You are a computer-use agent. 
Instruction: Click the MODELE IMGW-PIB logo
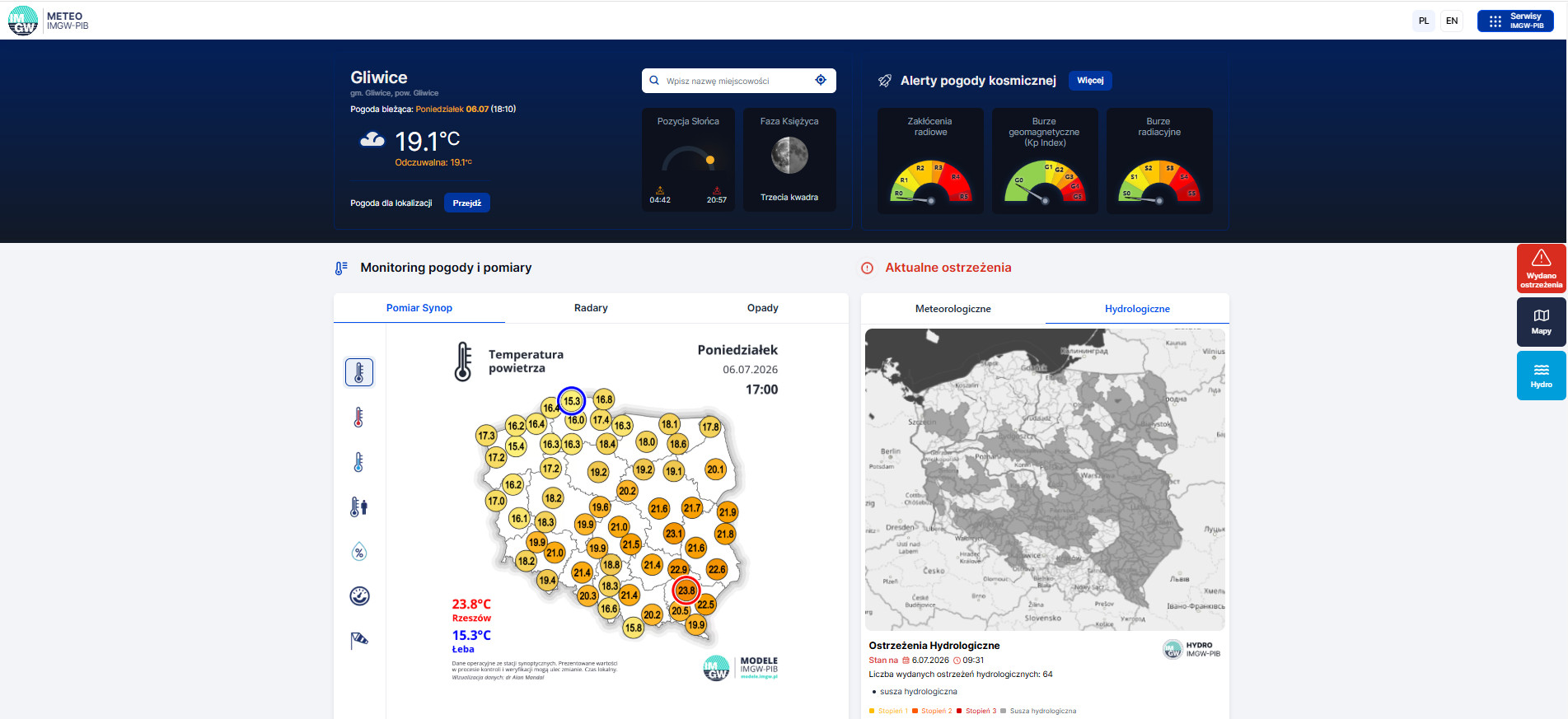click(740, 667)
